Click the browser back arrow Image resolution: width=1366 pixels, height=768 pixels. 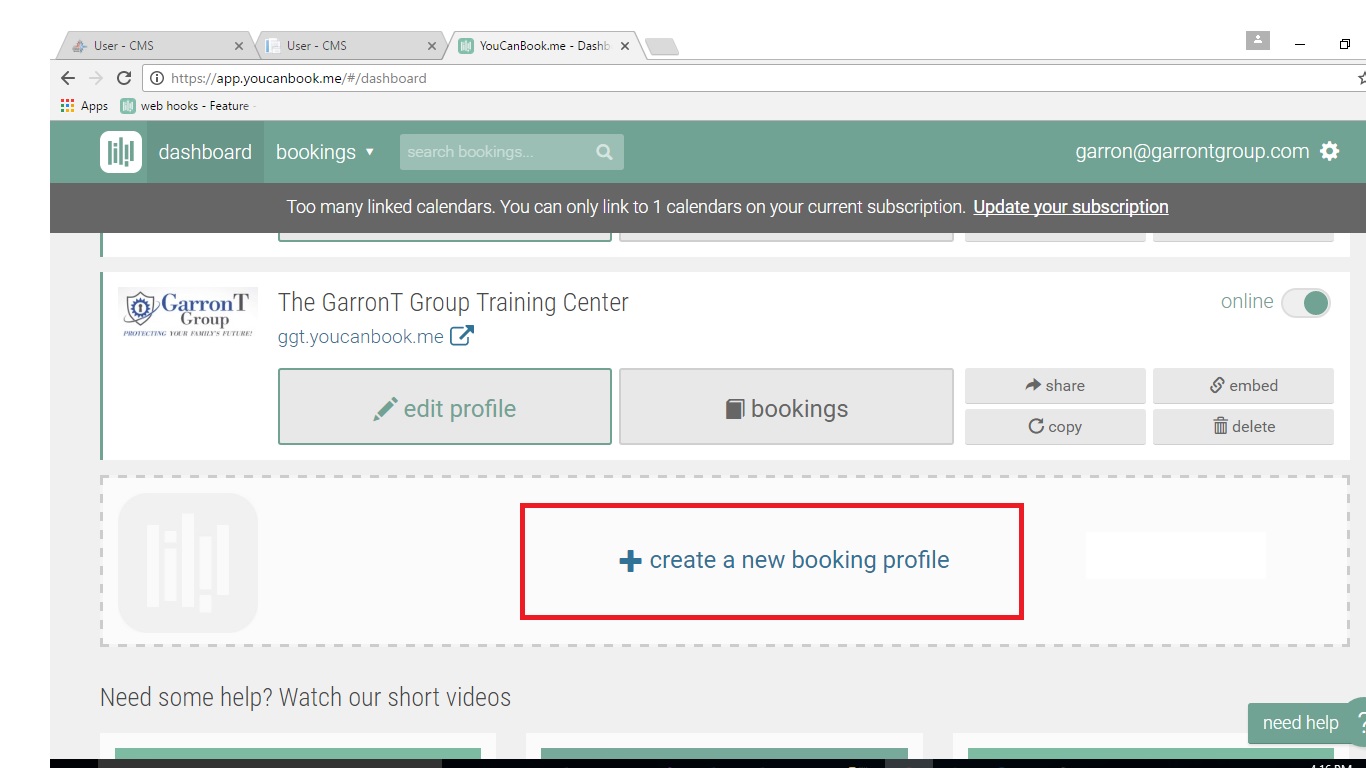click(67, 78)
